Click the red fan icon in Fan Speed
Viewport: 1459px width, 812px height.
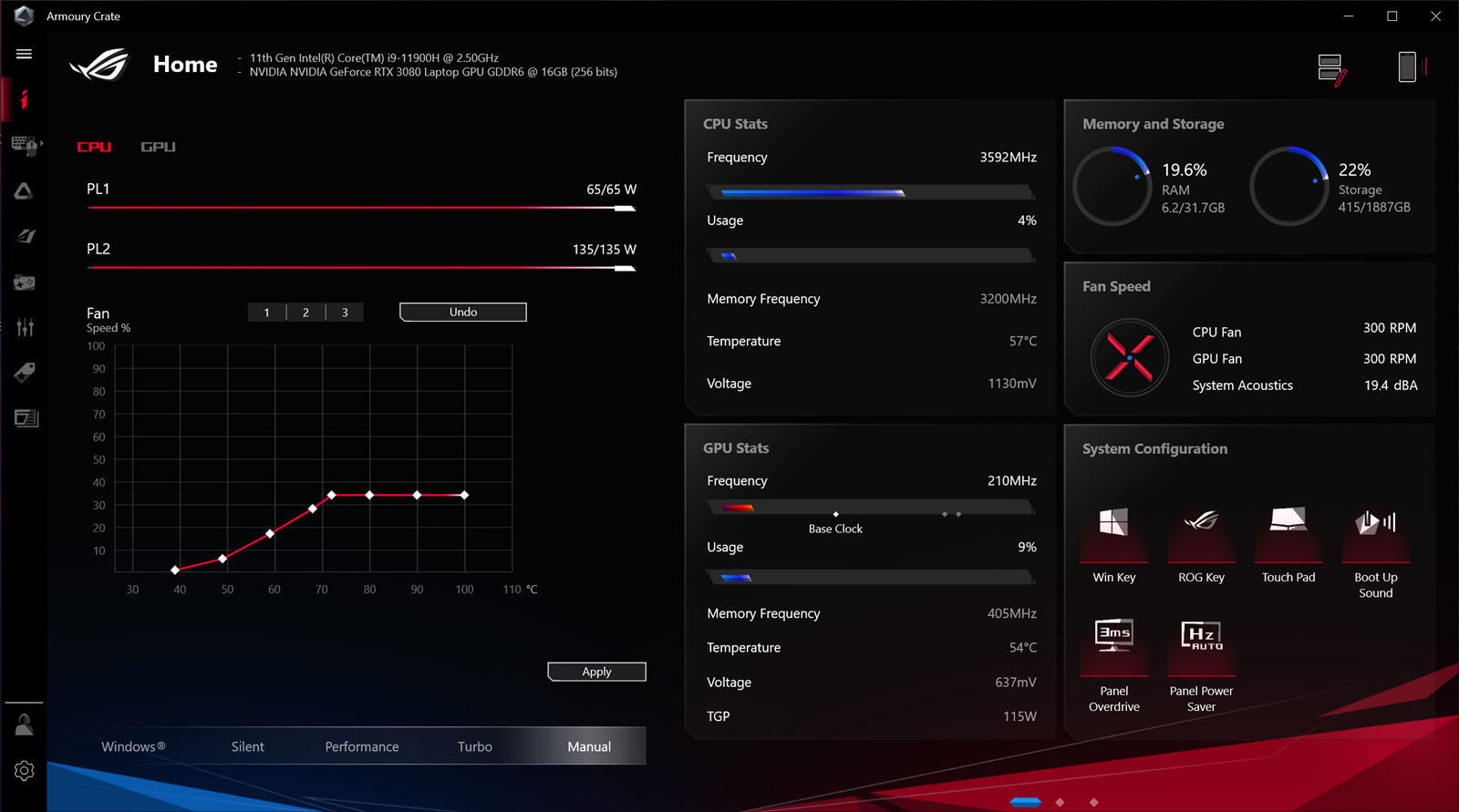click(1129, 357)
